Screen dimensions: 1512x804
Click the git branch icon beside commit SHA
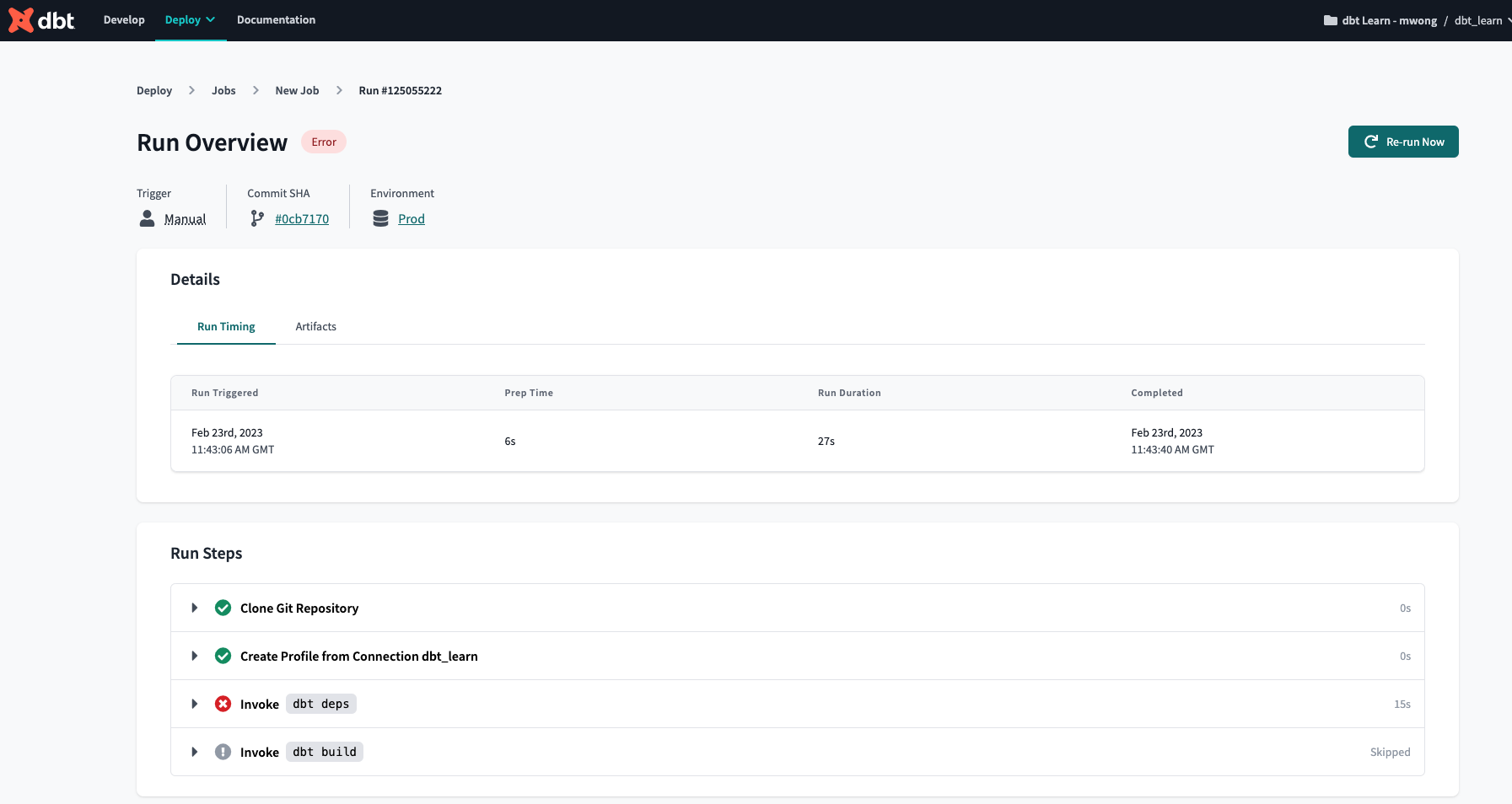point(257,219)
